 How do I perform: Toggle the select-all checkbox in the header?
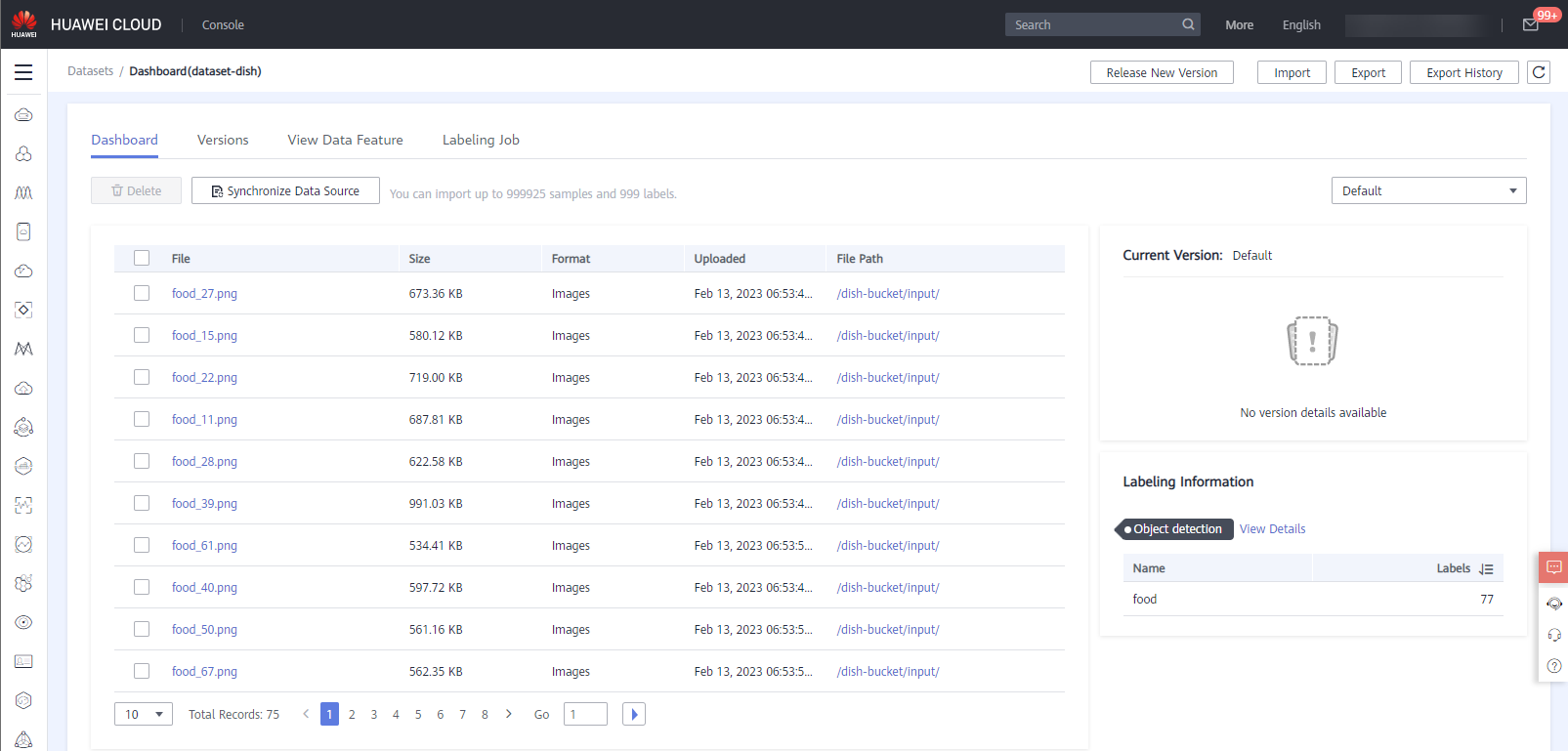(142, 258)
